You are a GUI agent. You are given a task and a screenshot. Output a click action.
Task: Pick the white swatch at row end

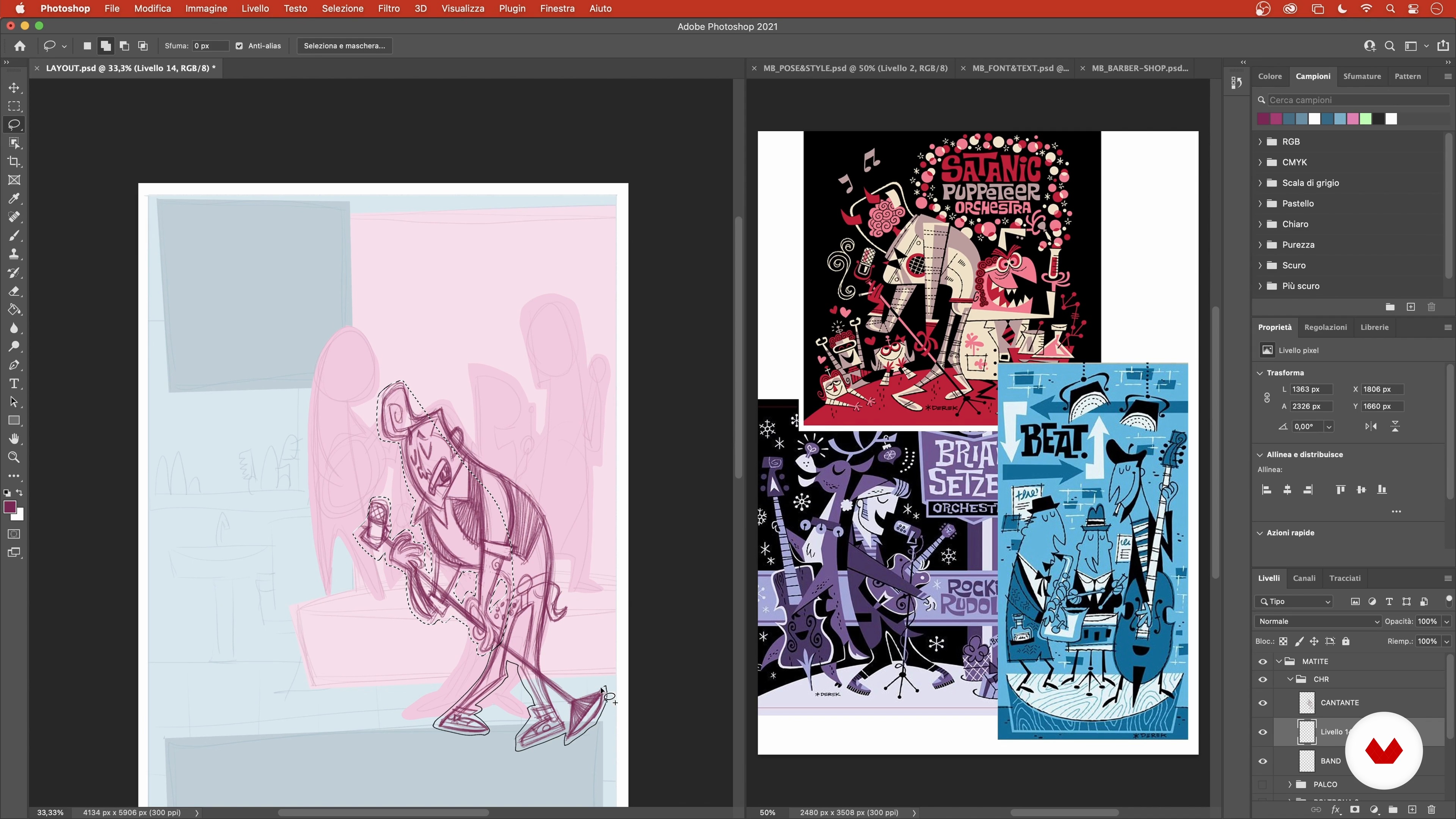[1391, 119]
